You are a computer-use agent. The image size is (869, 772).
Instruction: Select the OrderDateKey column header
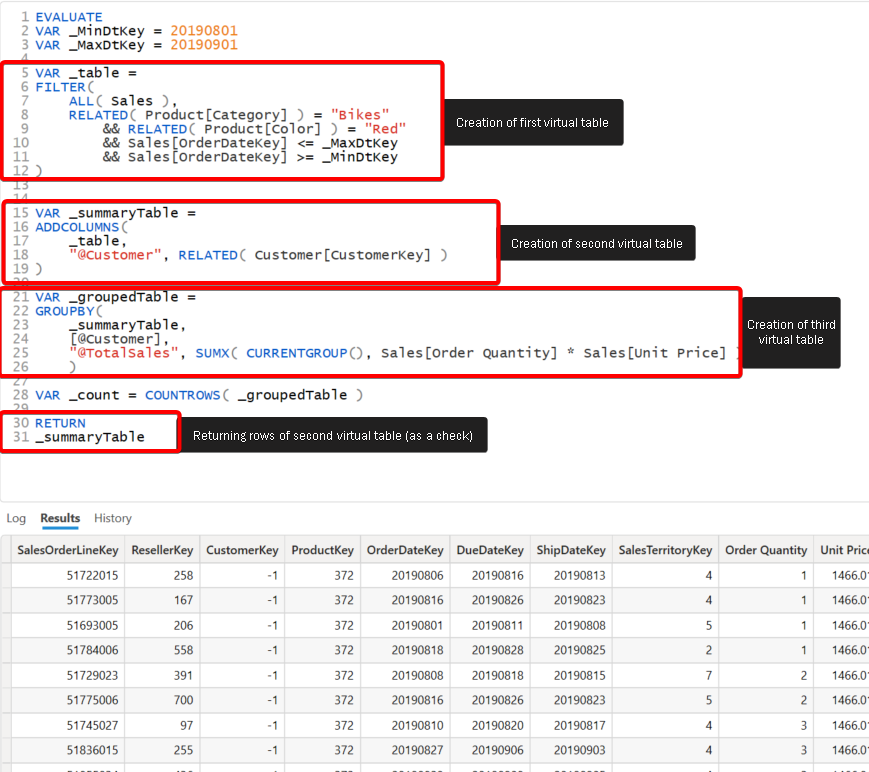405,549
